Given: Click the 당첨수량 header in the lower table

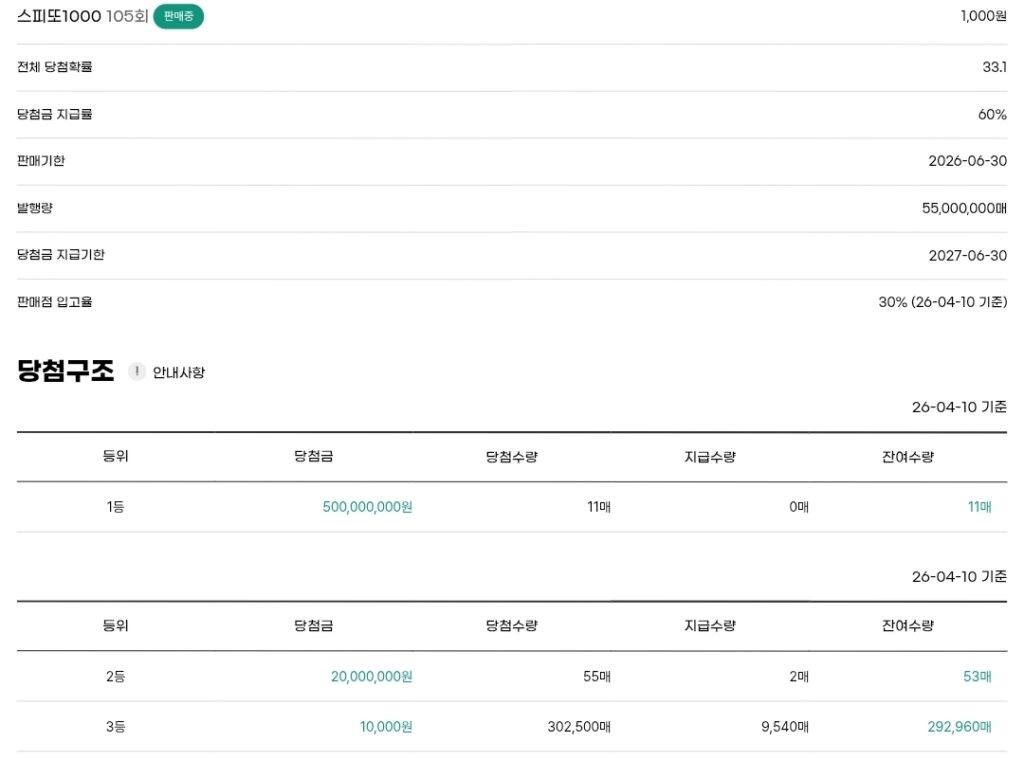Looking at the screenshot, I should pos(512,626).
